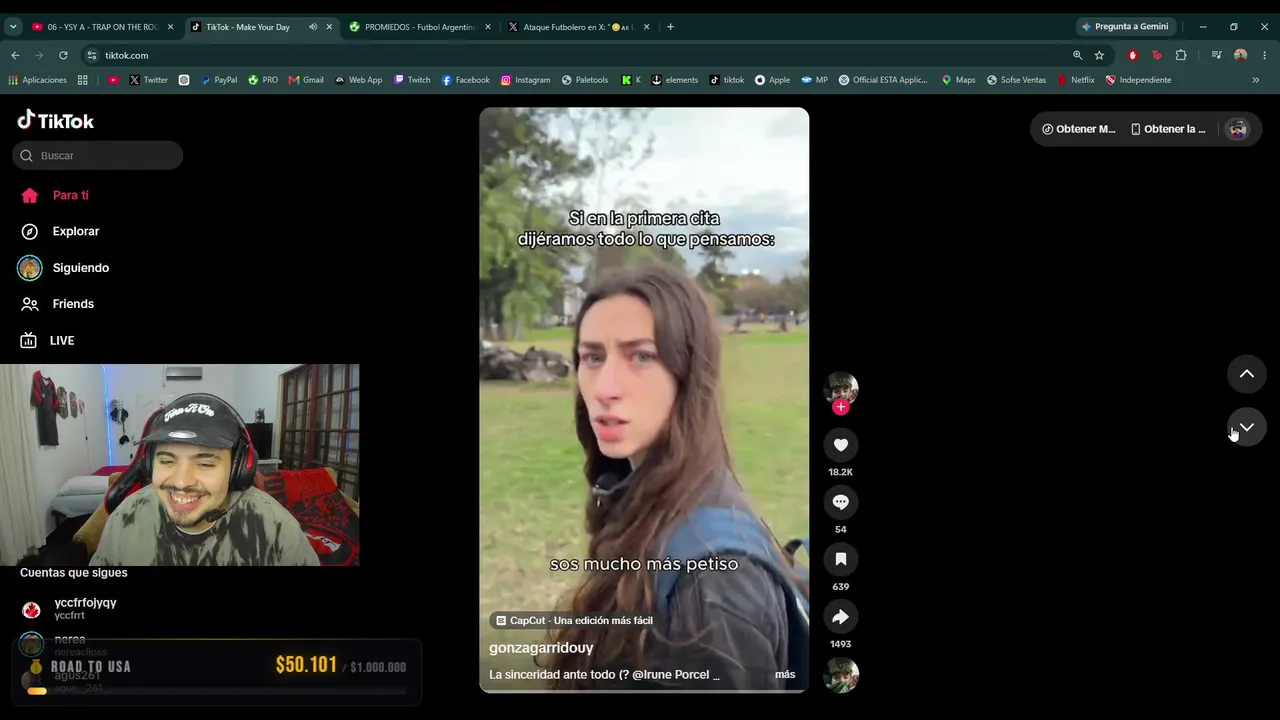1280x720 pixels.
Task: Open the zoom magnifier in the address bar
Action: tap(1077, 55)
